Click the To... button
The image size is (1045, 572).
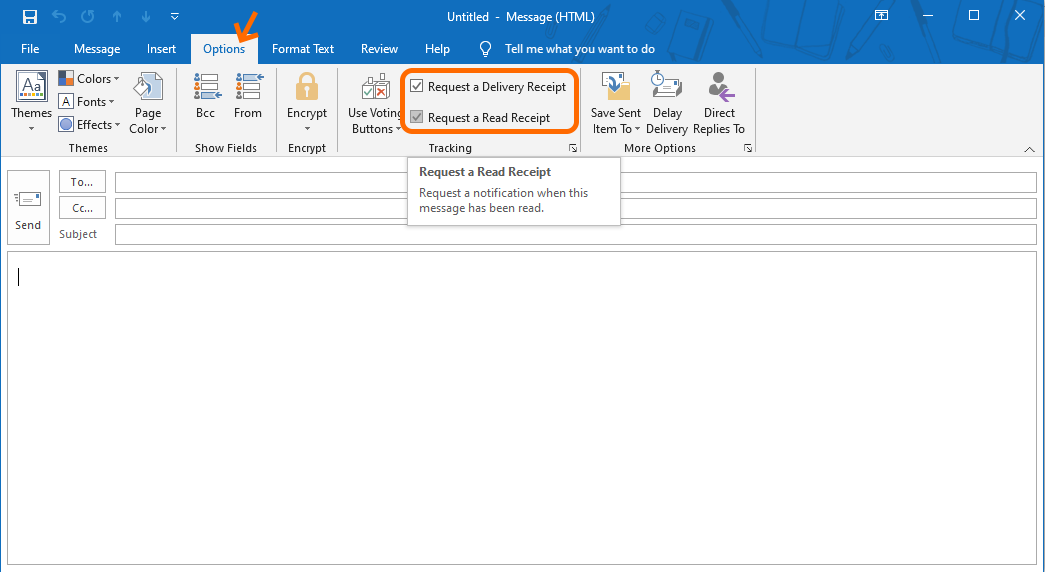coord(83,182)
